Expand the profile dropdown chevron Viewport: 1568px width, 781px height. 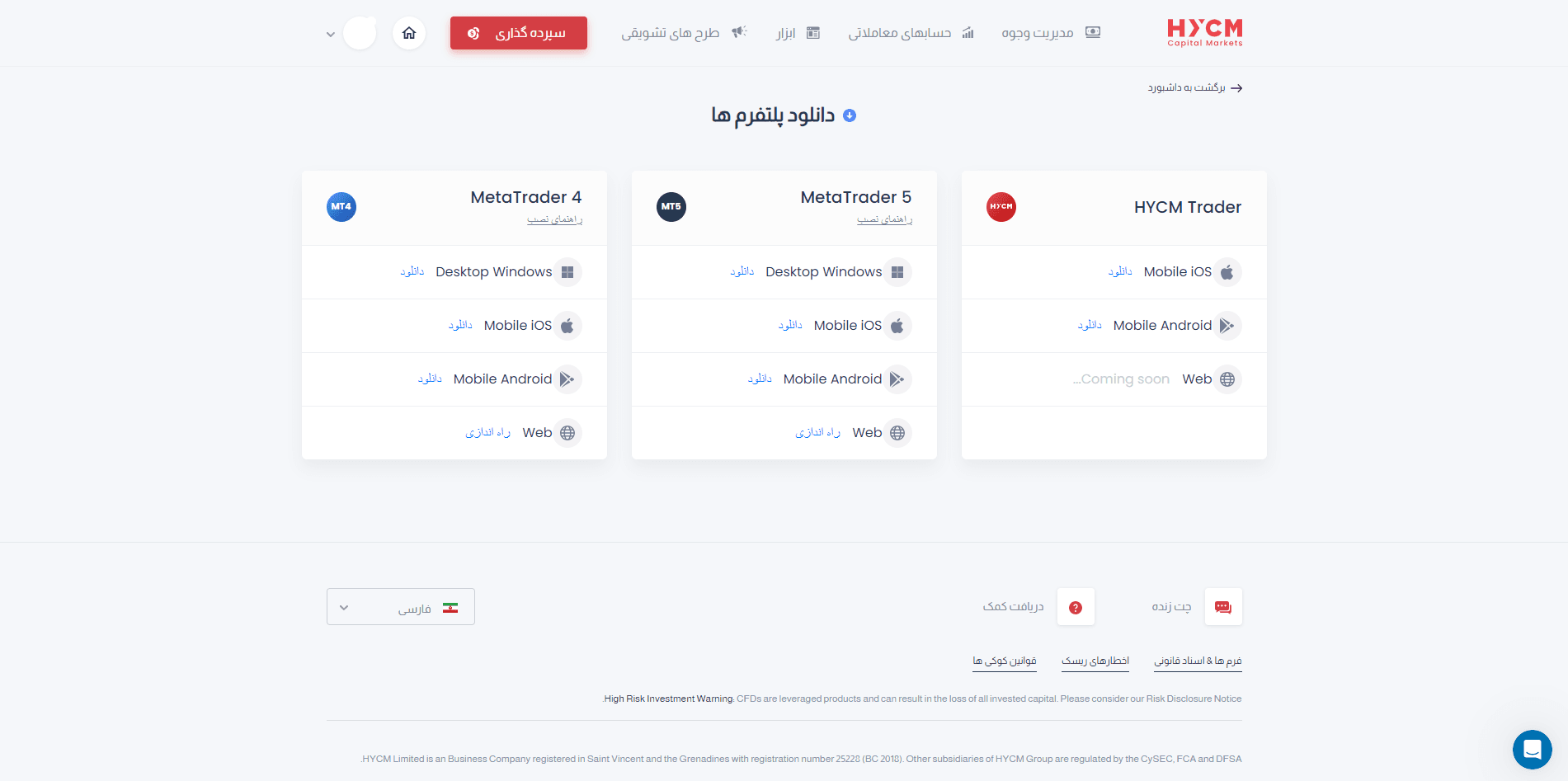click(x=331, y=35)
